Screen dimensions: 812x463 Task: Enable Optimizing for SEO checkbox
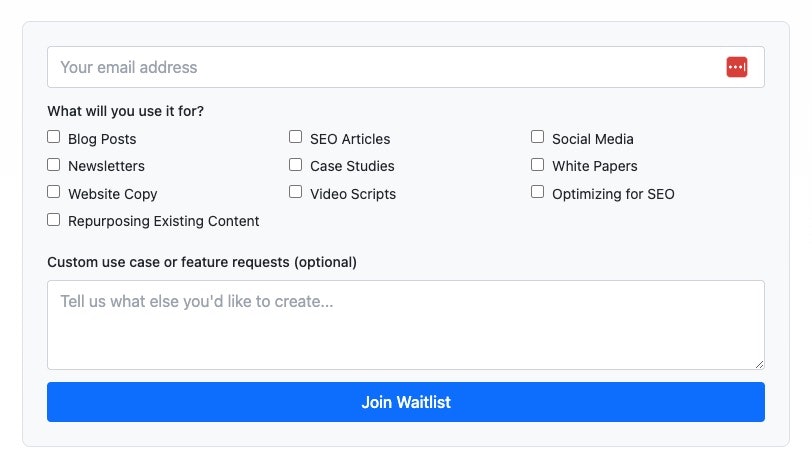click(x=538, y=192)
